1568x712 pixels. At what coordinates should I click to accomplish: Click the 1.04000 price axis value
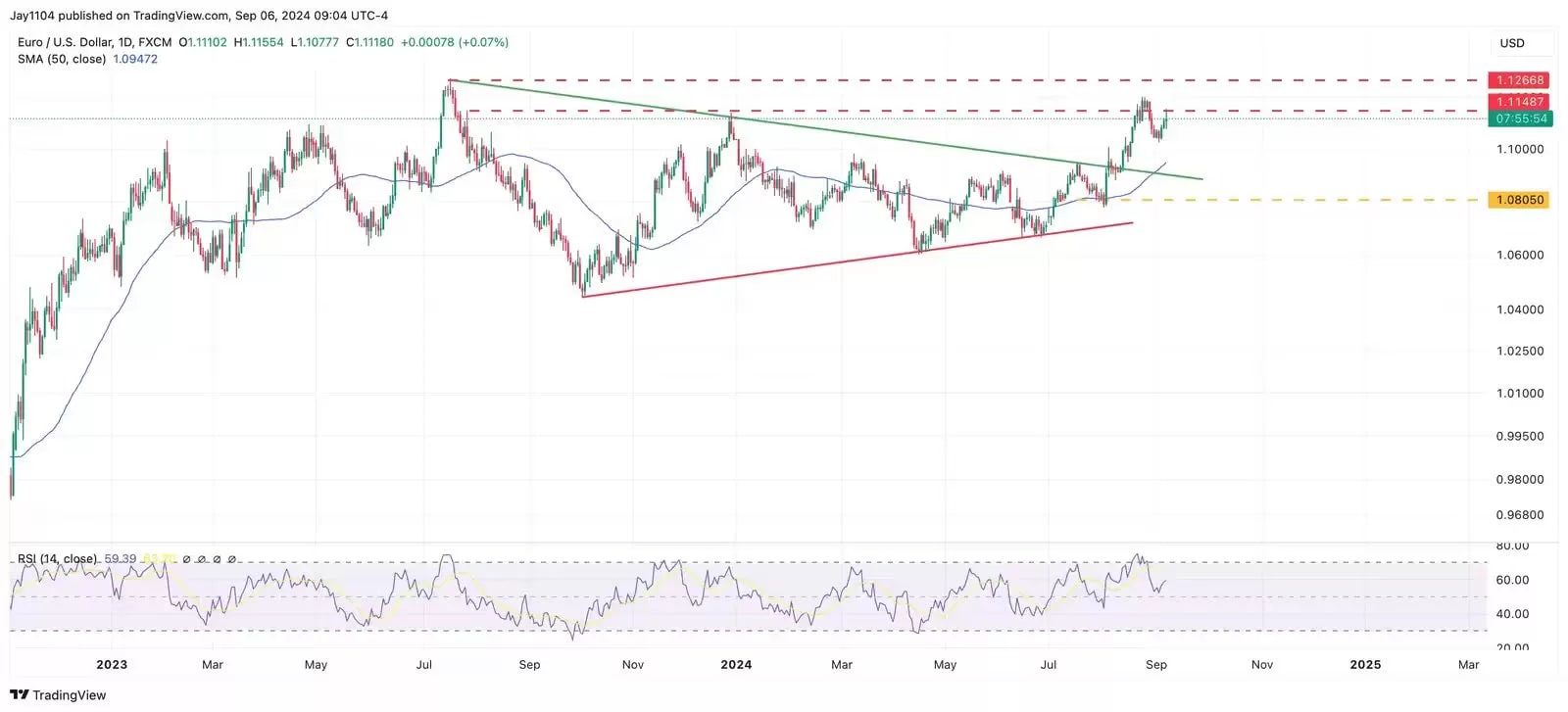1520,309
